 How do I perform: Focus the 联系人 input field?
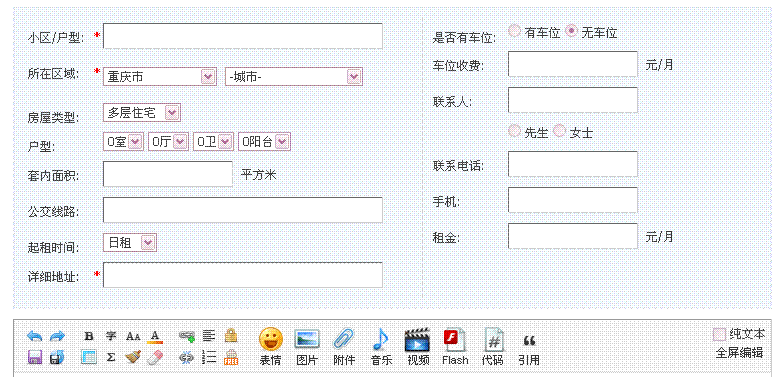point(573,100)
